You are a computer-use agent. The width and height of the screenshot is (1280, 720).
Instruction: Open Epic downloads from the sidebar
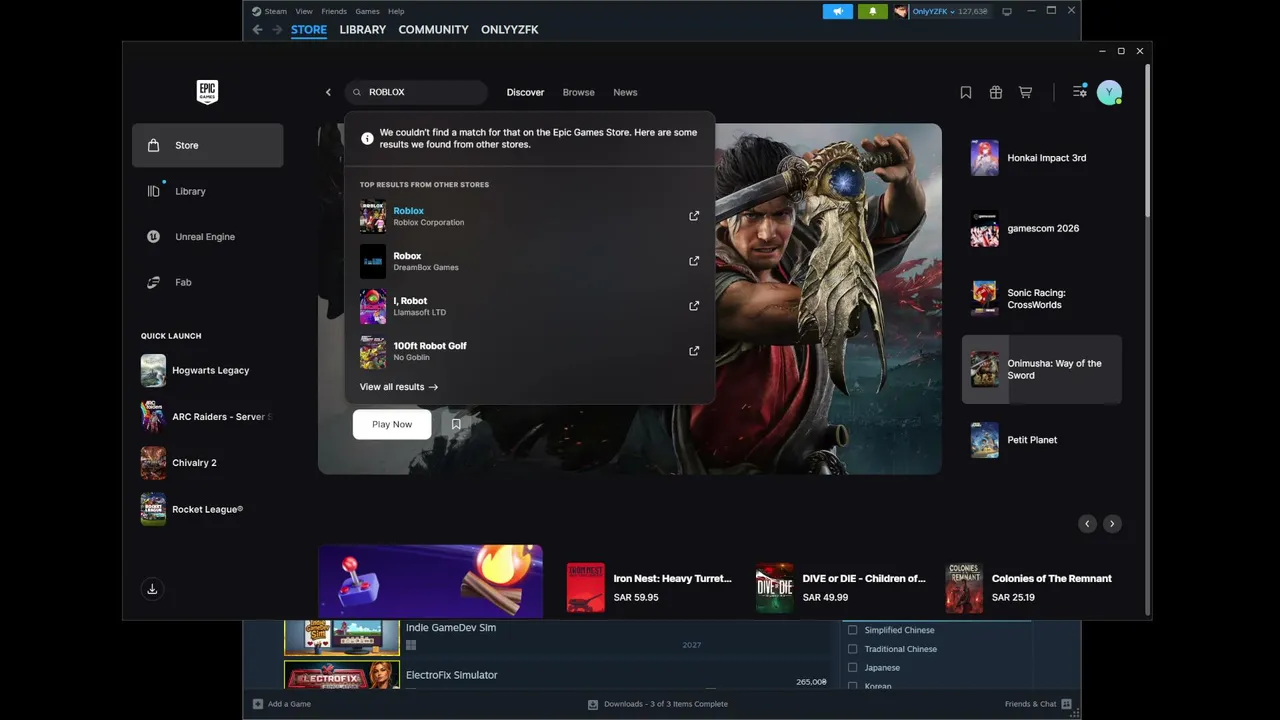152,589
